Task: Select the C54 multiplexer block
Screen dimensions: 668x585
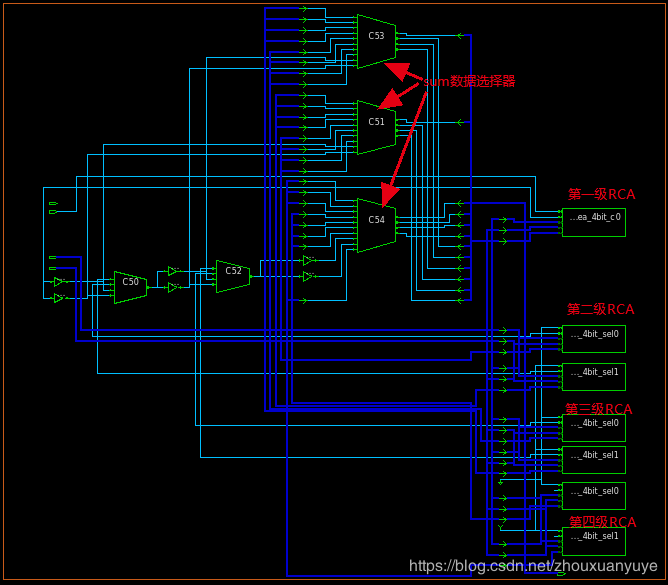Action: pos(377,225)
